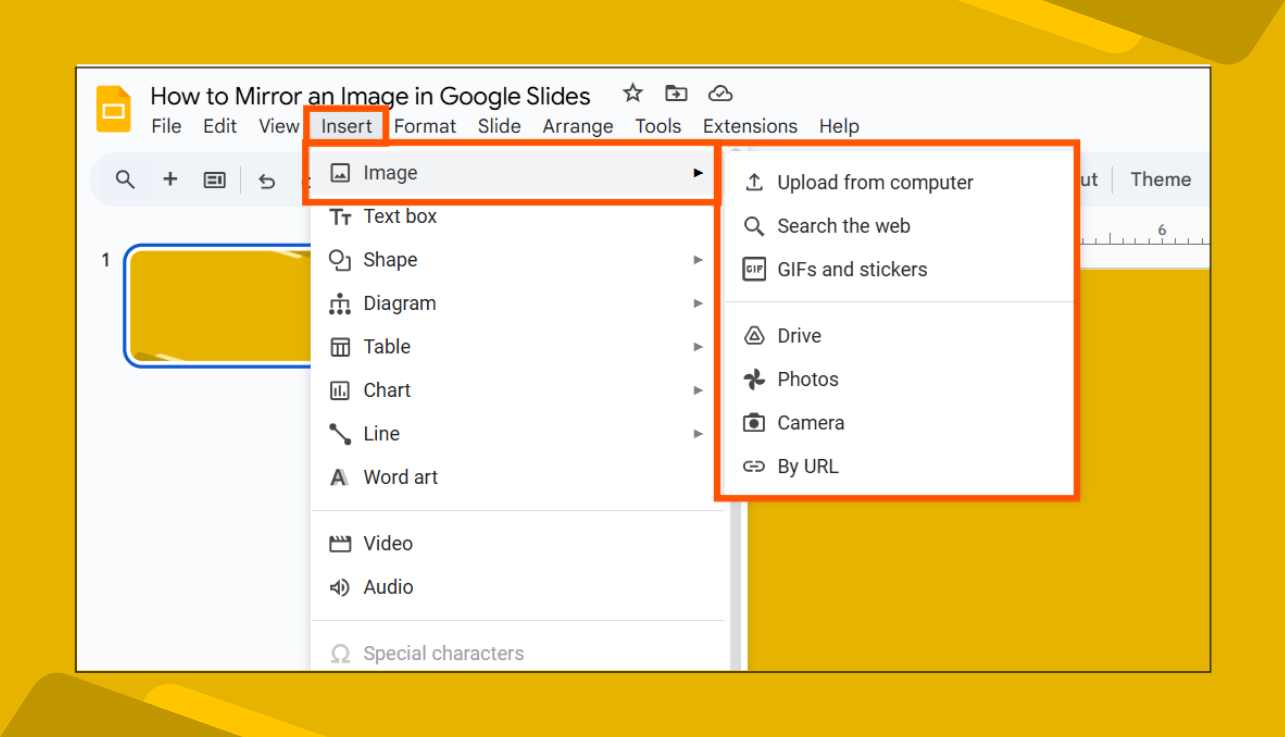Image resolution: width=1285 pixels, height=737 pixels.
Task: Select Upload from computer in Image submenu
Action: 874,182
